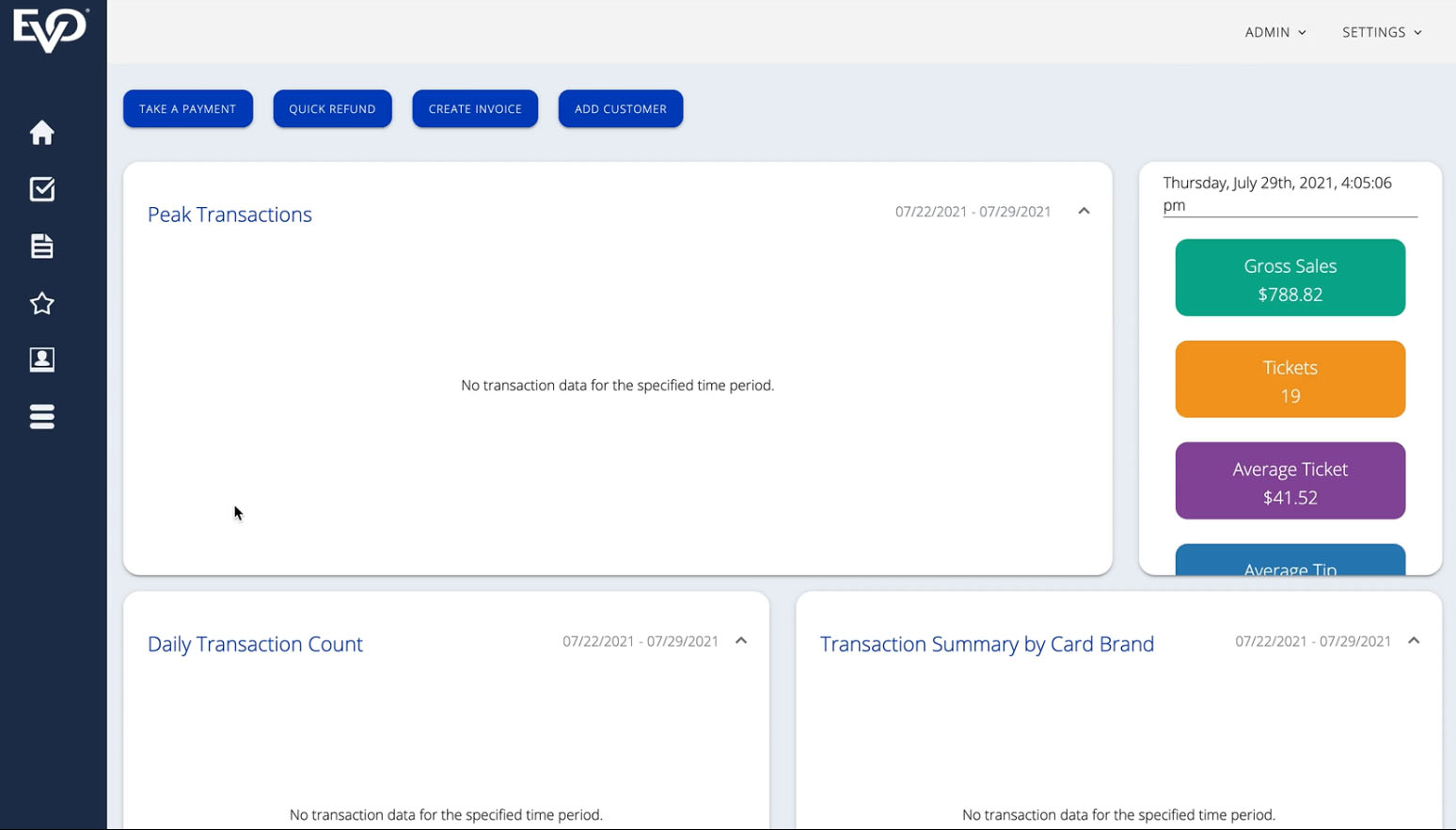Open the stacked bars menu sidebar icon
This screenshot has width=1456, height=830.
(41, 416)
